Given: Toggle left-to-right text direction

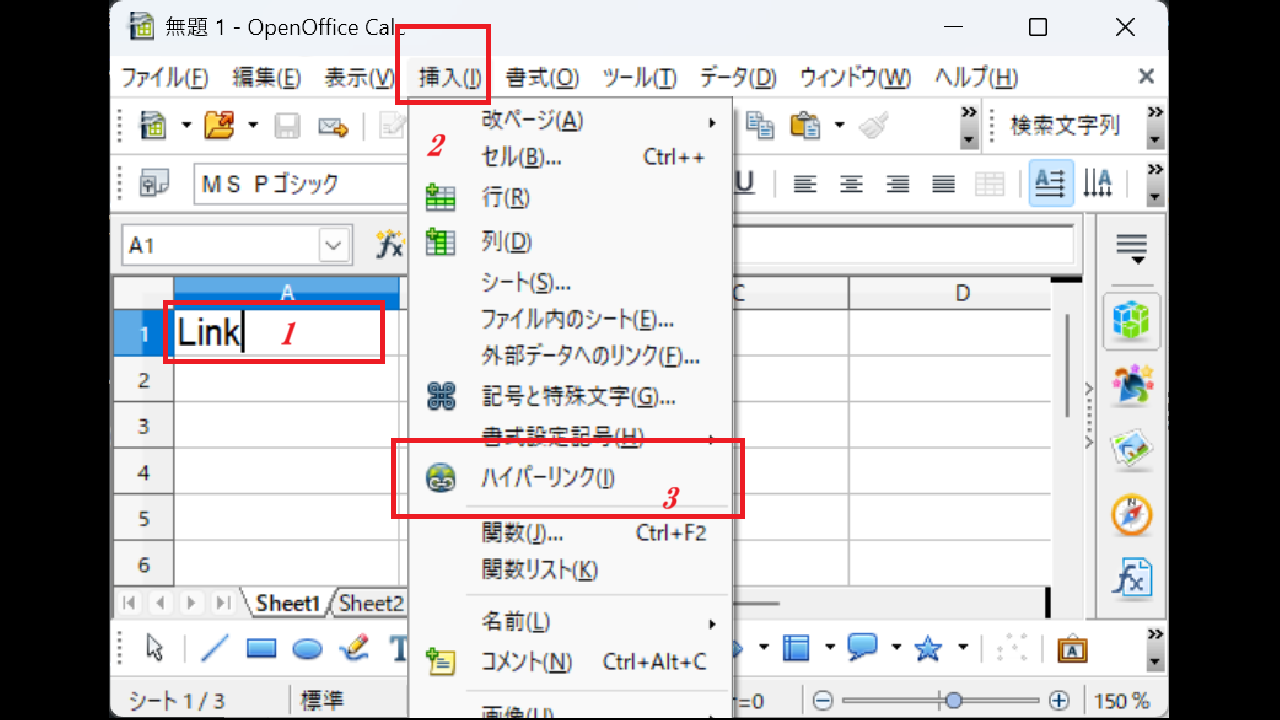Looking at the screenshot, I should pyautogui.click(x=1051, y=183).
